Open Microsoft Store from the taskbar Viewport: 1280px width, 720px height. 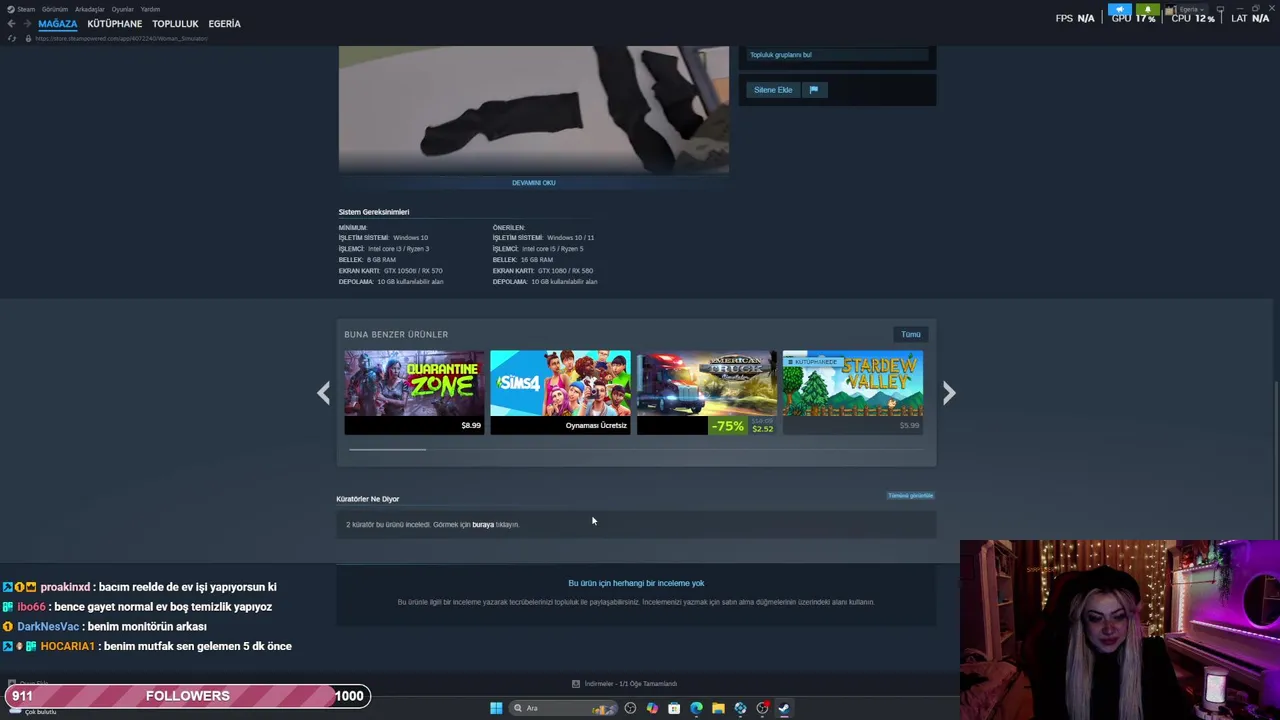tap(674, 708)
